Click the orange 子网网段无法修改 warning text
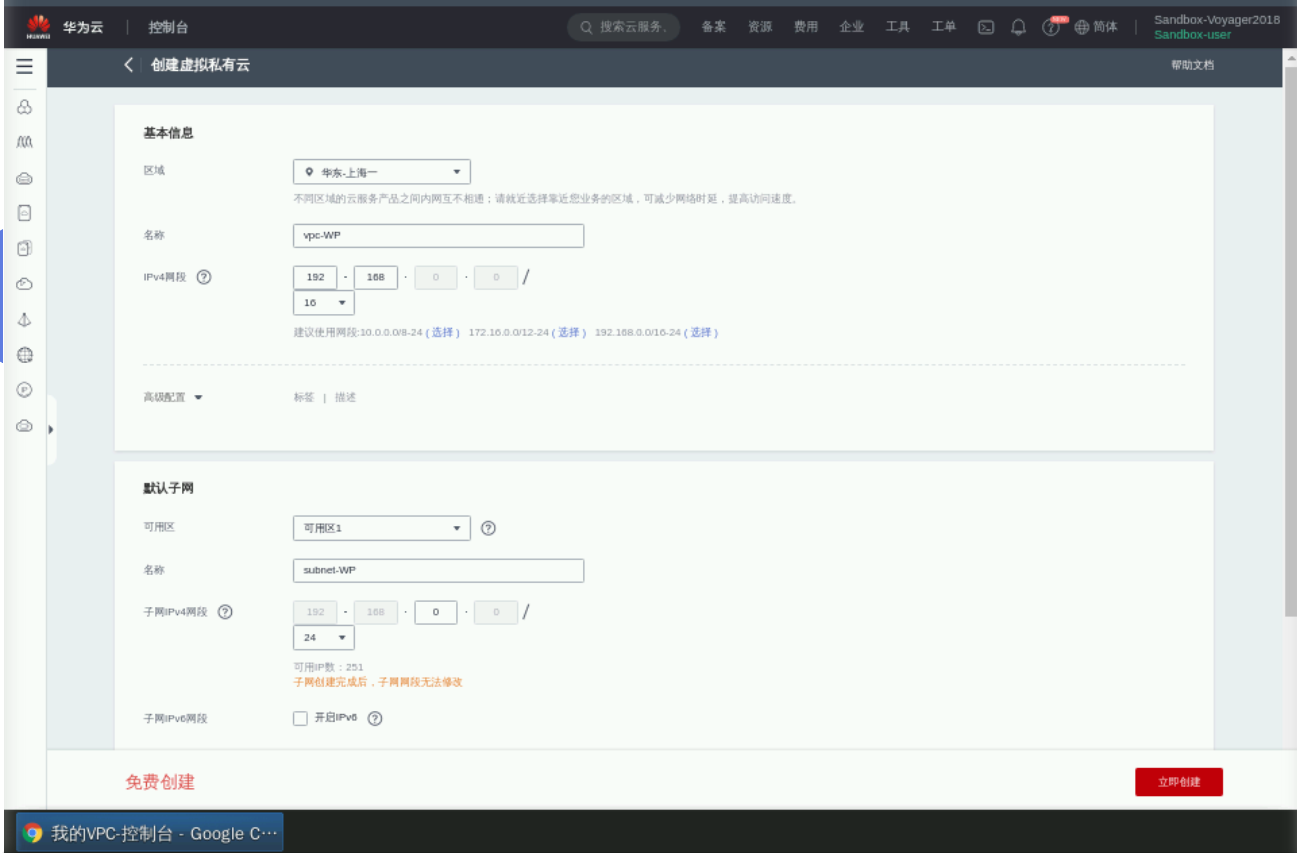 point(378,682)
